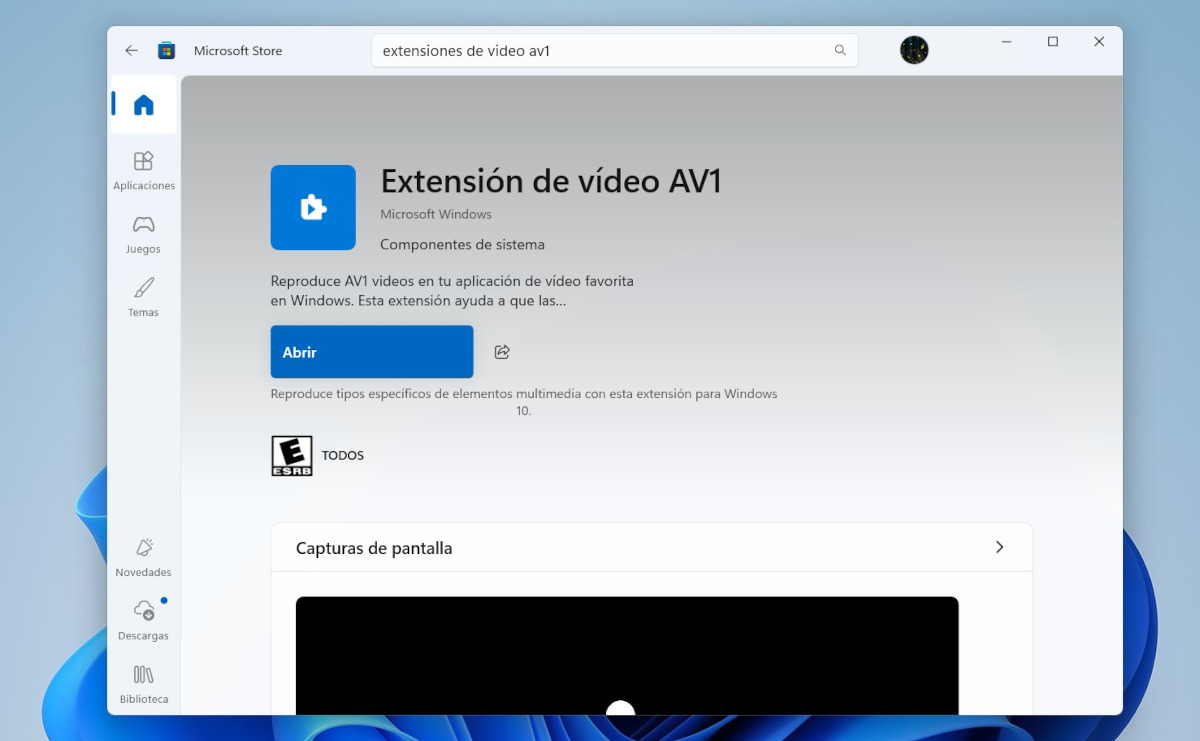Click the back arrow navigation button
Image resolution: width=1200 pixels, height=741 pixels.
[131, 50]
